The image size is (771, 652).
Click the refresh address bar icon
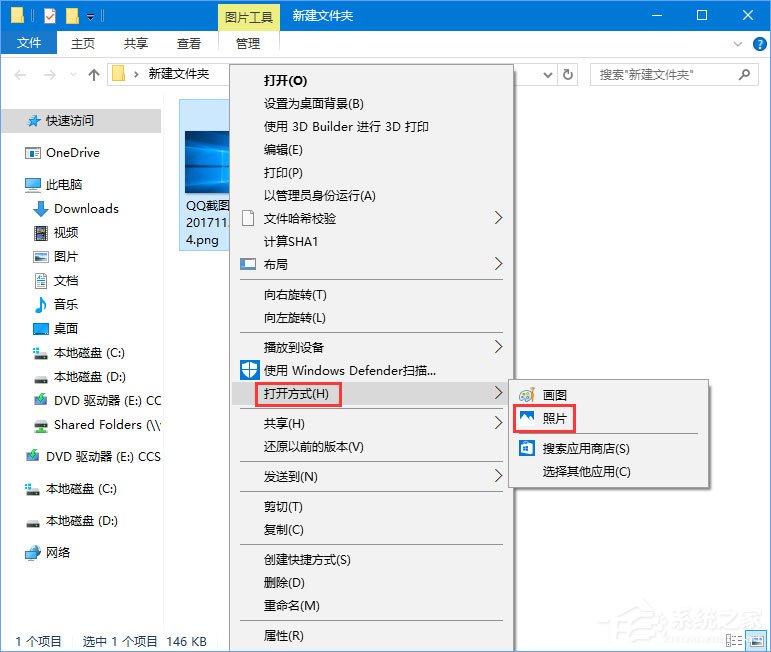tap(568, 75)
